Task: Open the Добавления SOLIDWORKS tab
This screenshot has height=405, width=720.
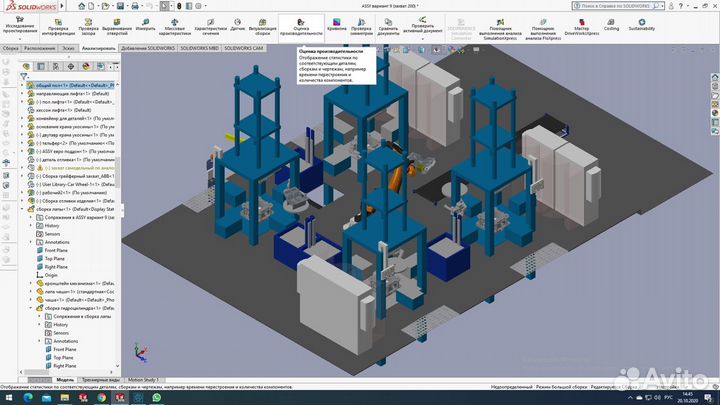Action: point(147,48)
